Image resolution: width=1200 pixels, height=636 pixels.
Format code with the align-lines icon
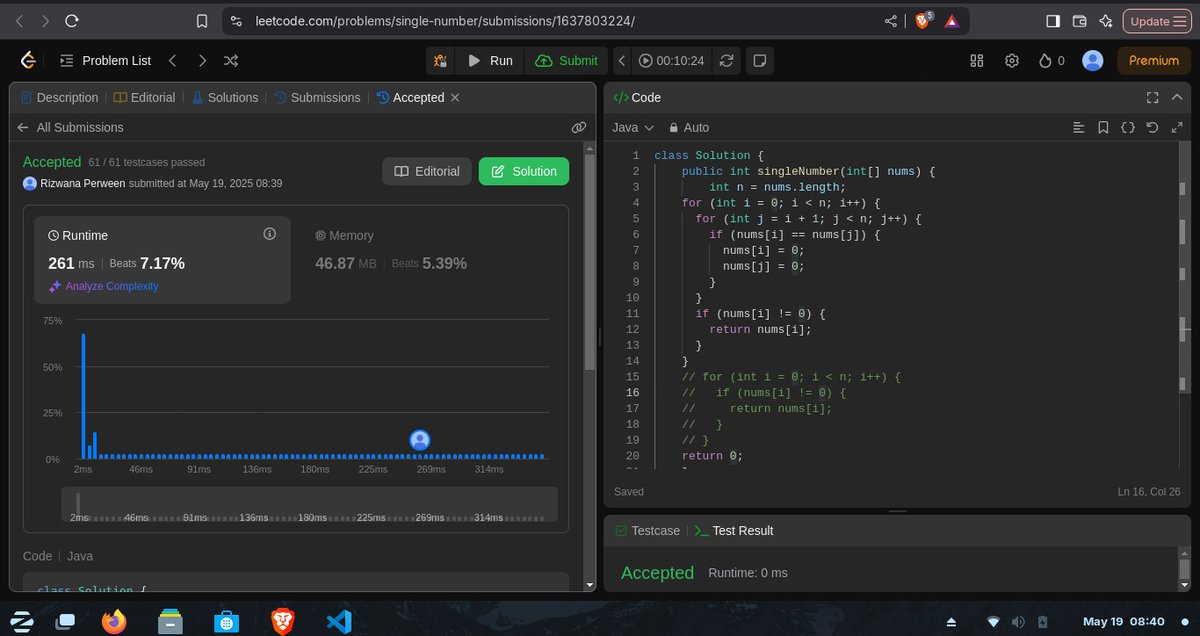pyautogui.click(x=1078, y=127)
